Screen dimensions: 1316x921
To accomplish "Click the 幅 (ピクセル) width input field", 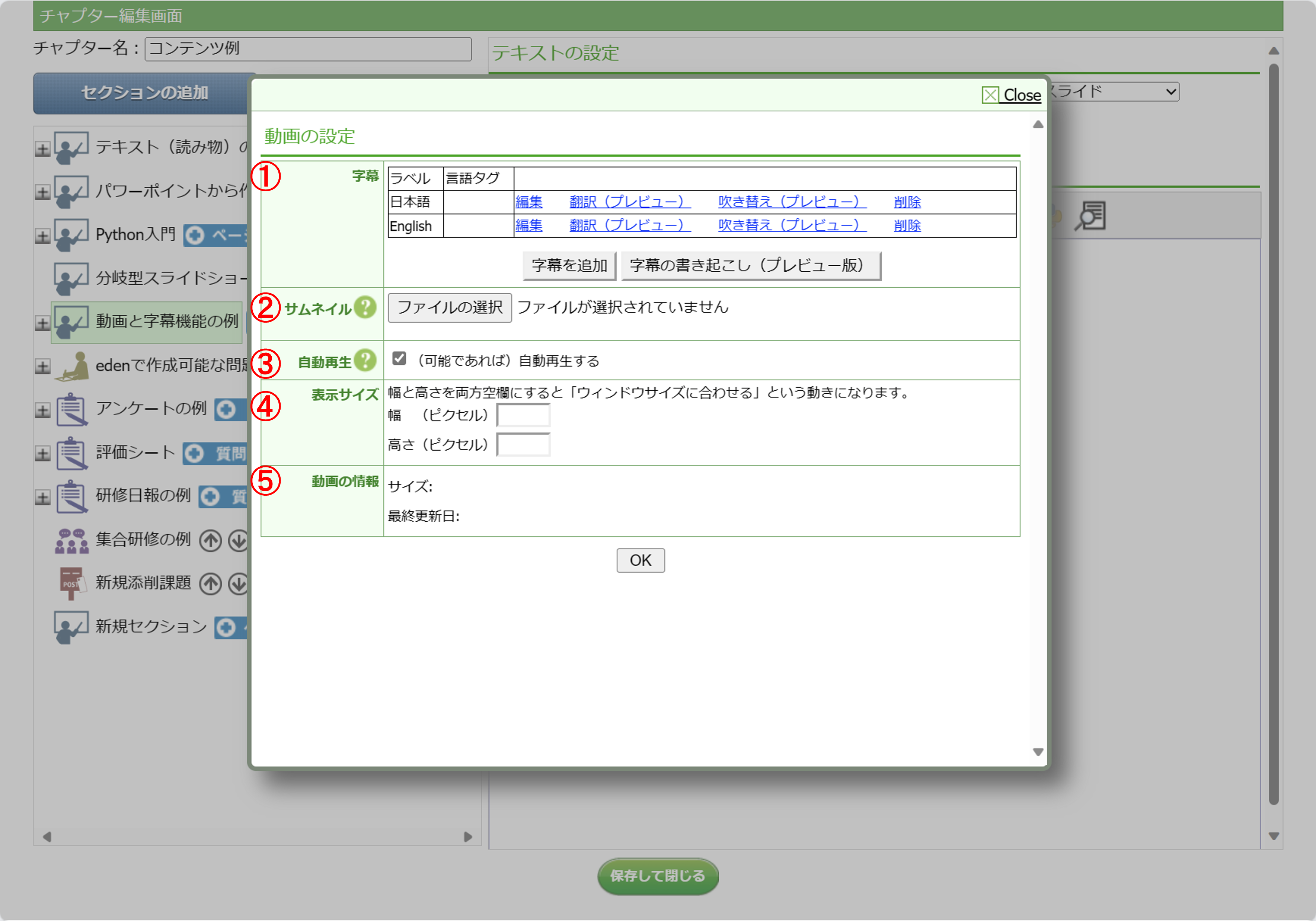I will tap(523, 416).
